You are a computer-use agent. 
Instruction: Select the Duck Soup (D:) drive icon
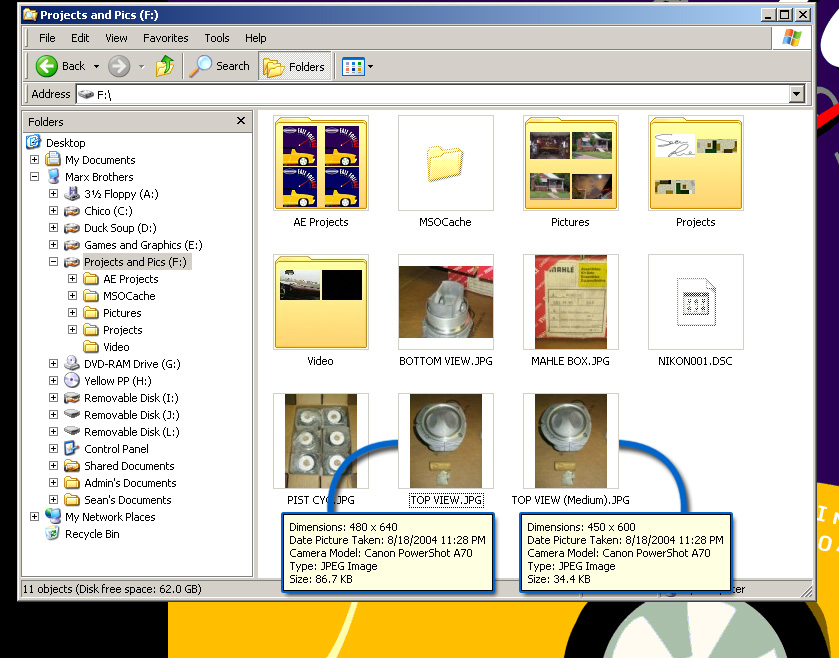(72, 228)
